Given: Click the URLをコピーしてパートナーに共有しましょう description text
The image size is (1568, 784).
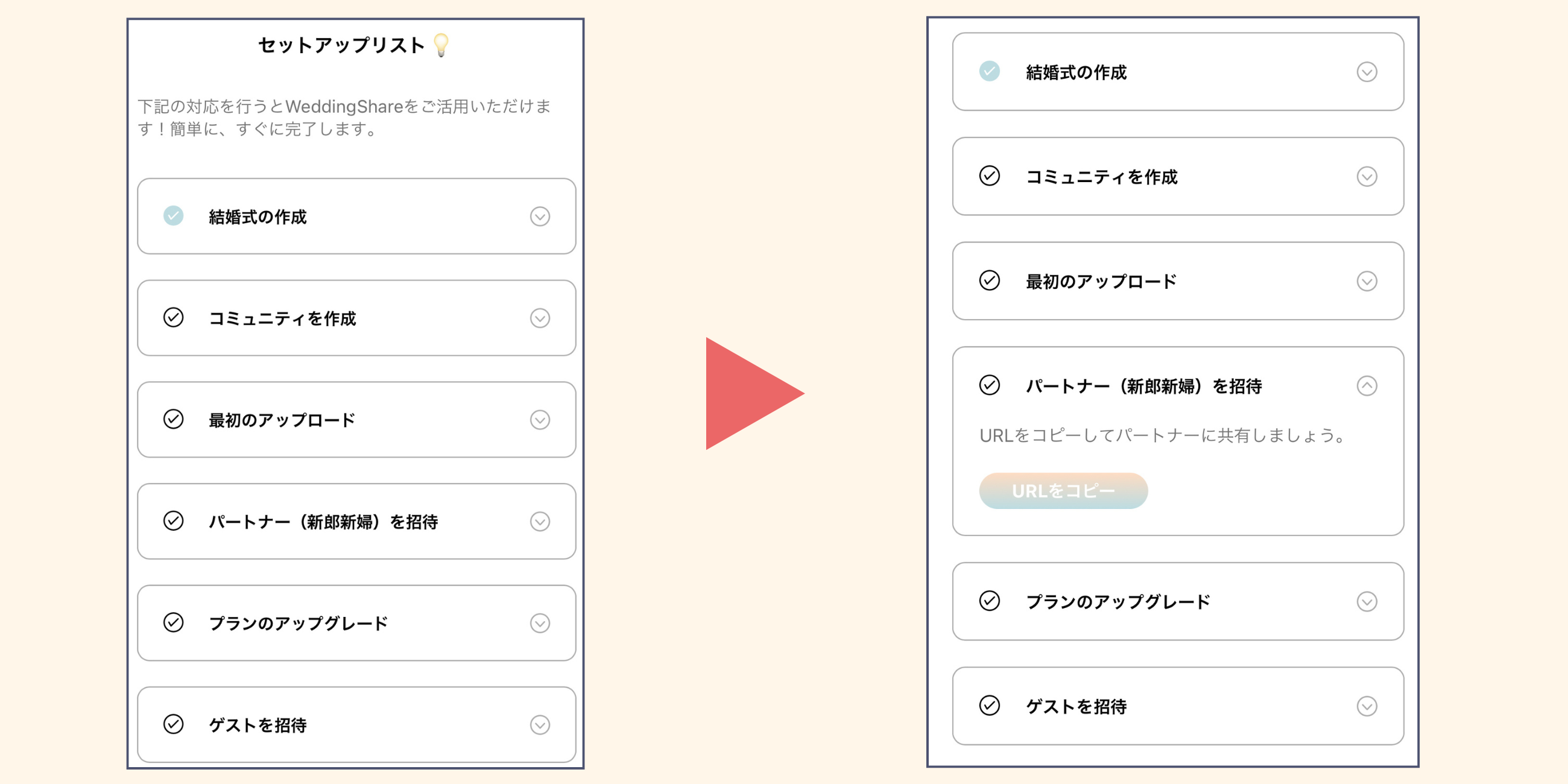Looking at the screenshot, I should point(1162,436).
